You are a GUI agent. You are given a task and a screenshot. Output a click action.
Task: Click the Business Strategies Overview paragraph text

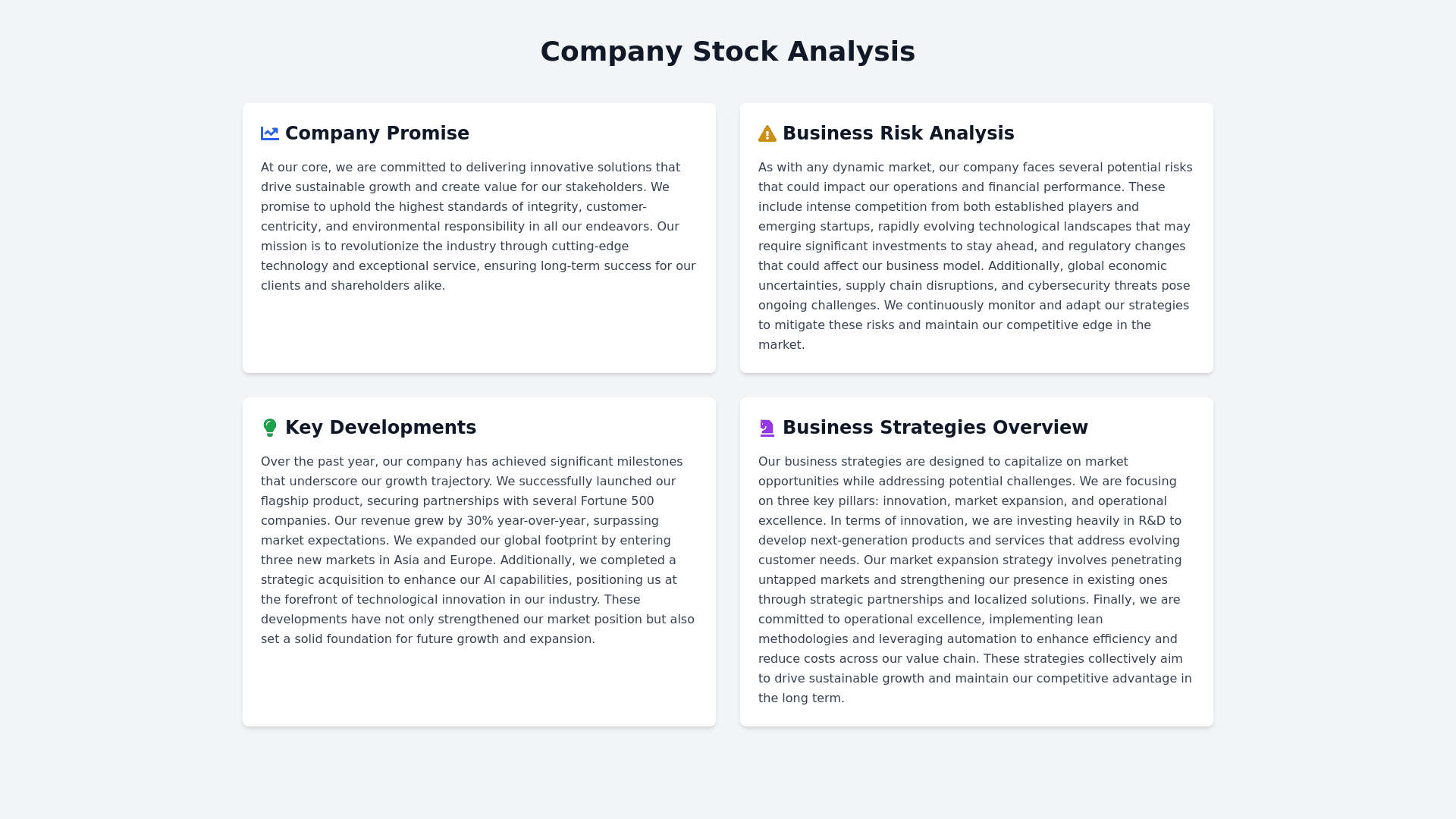976,580
